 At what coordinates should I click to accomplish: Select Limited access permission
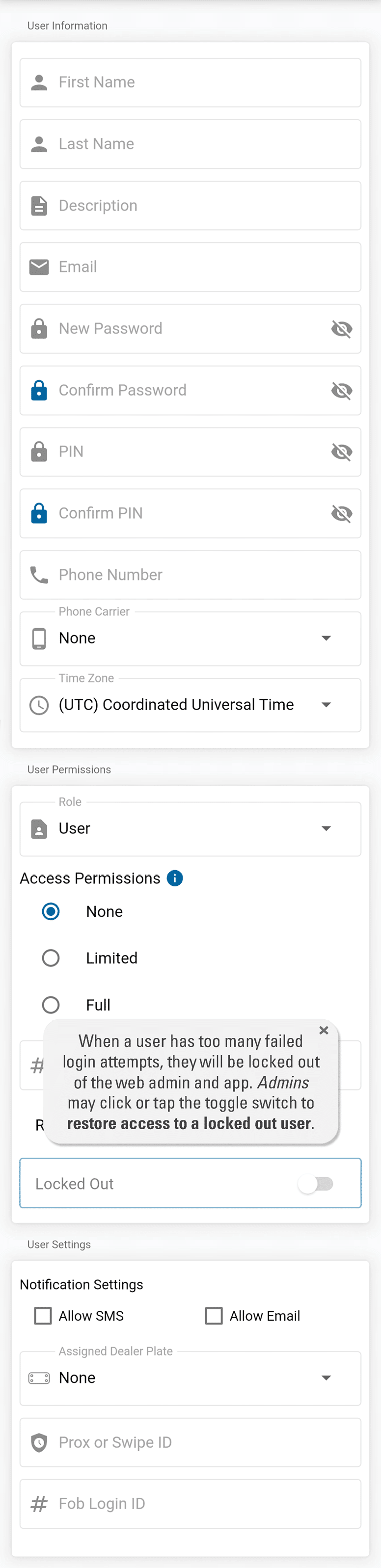[x=51, y=958]
